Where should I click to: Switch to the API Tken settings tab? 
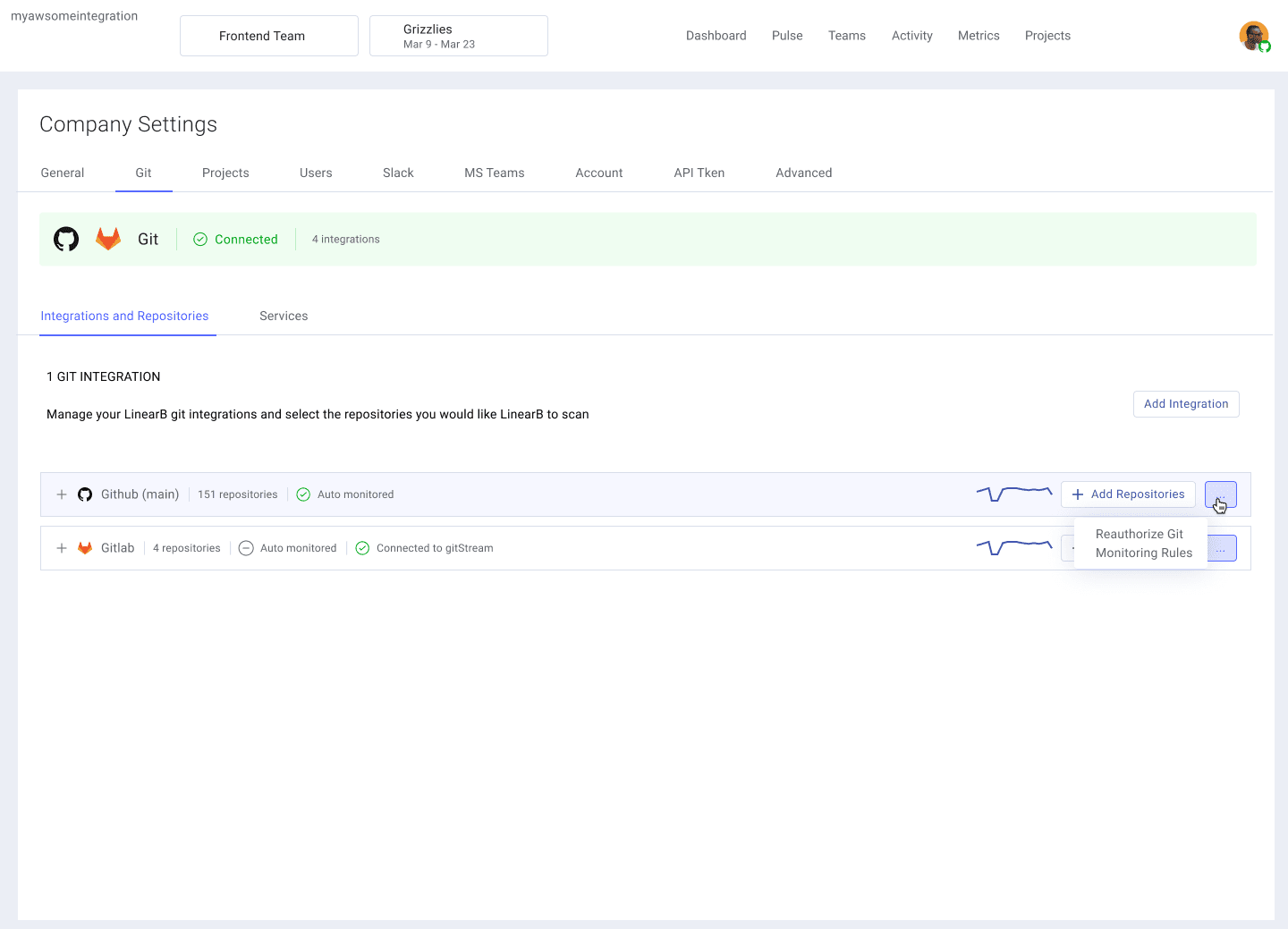699,173
